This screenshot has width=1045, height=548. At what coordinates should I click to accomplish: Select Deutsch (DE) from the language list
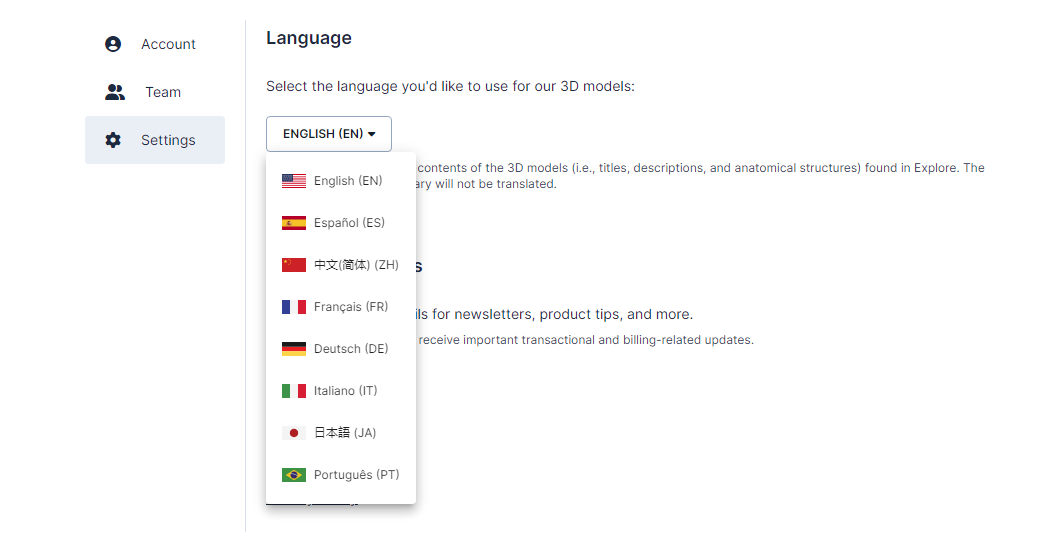(x=350, y=349)
